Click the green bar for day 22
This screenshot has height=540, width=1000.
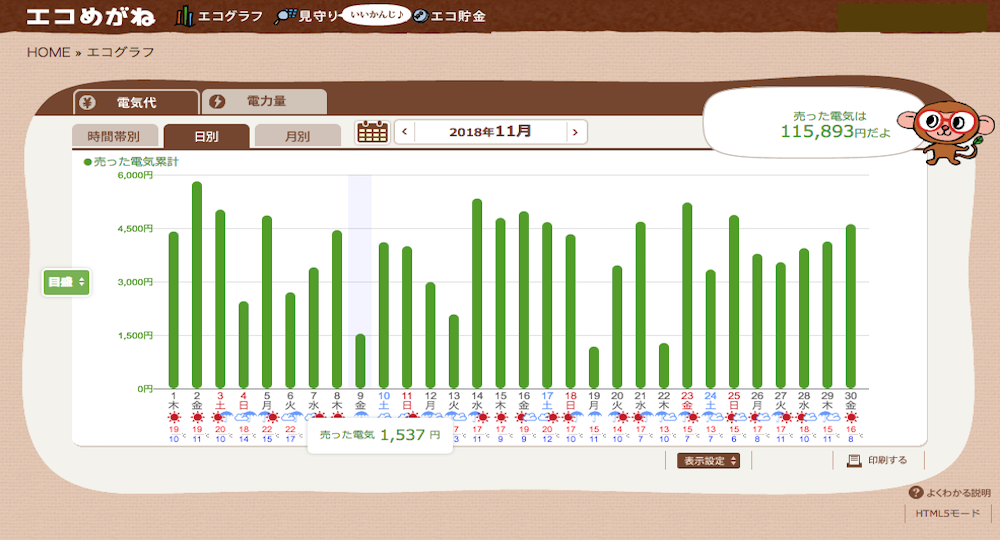(x=664, y=366)
